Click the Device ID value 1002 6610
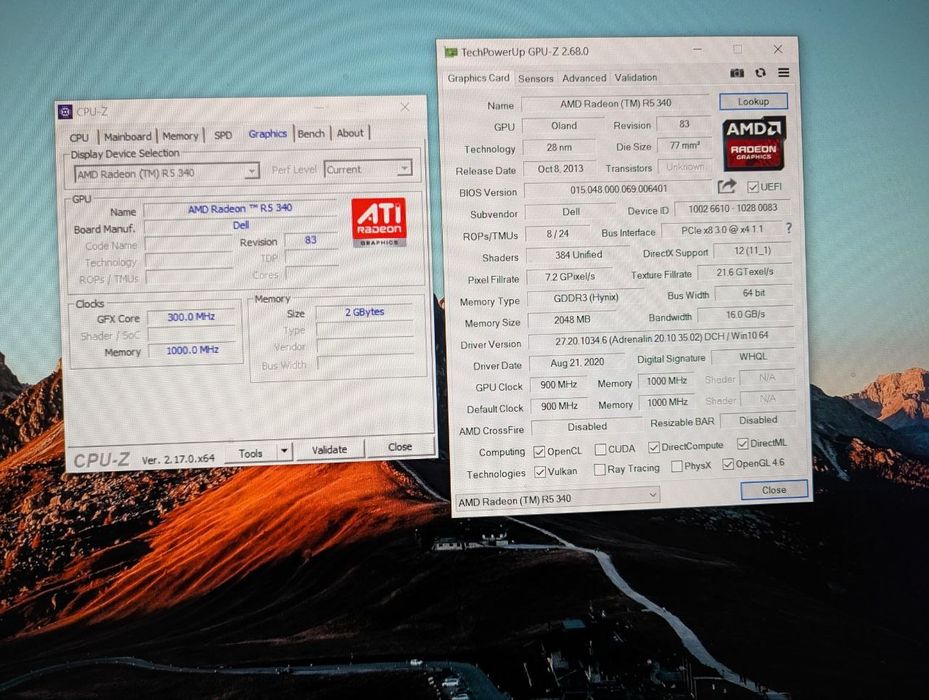Screen dimensions: 929x700 point(732,208)
